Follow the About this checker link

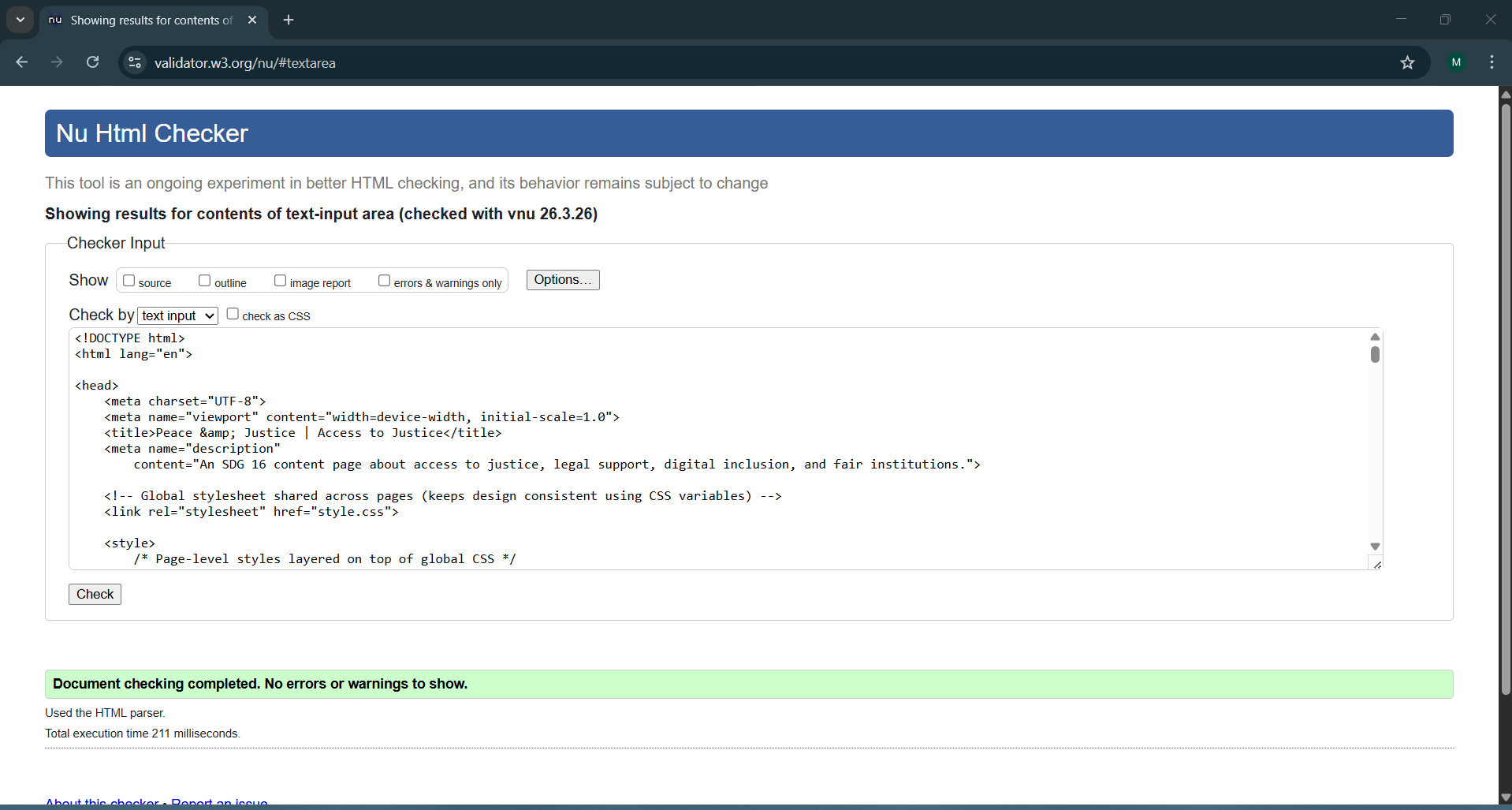tap(100, 801)
